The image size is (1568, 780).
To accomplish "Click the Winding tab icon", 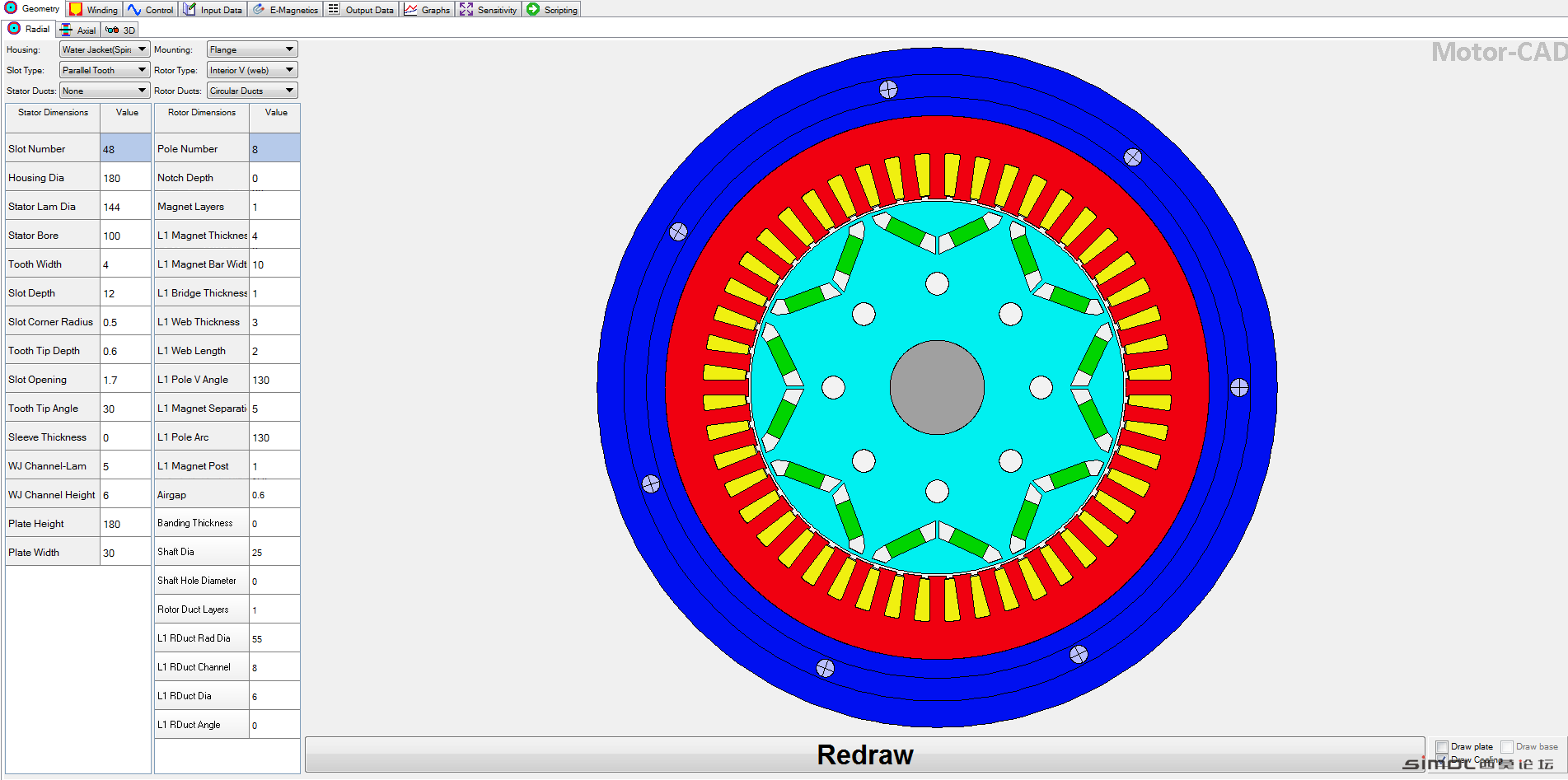I will [76, 9].
